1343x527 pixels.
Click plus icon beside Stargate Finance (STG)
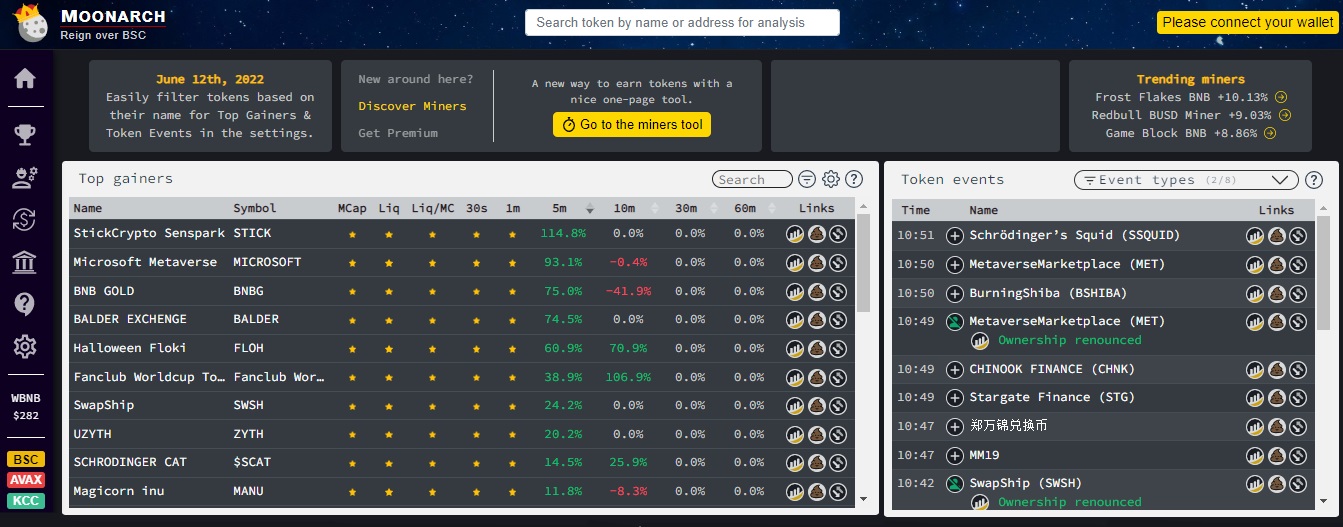955,398
